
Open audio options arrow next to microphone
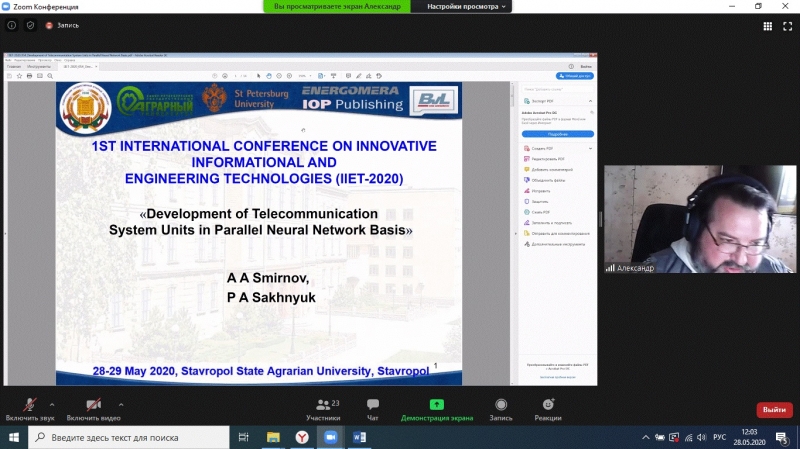point(52,405)
